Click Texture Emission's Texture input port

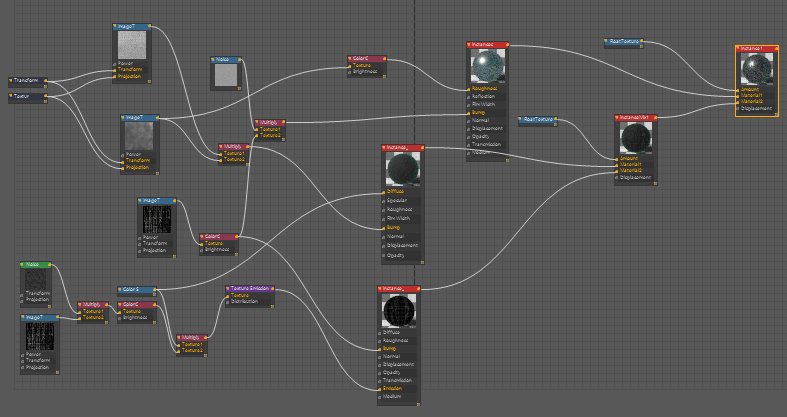227,296
